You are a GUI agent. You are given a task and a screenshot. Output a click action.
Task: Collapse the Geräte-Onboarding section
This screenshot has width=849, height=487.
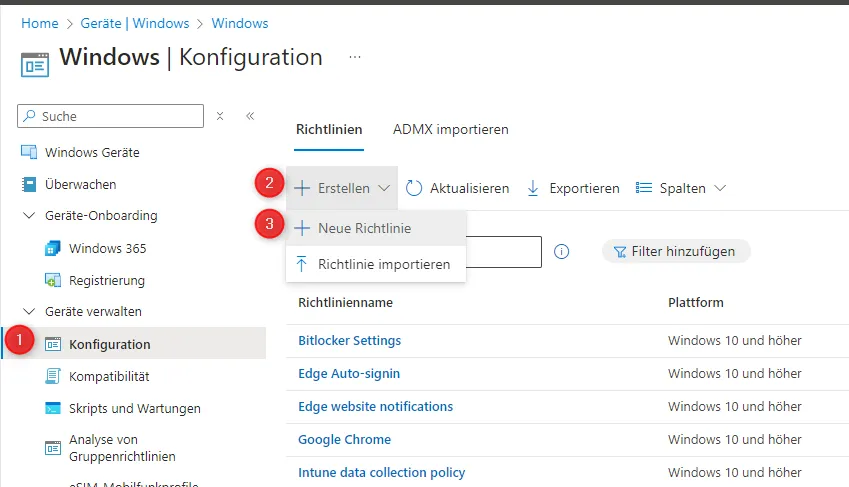[x=28, y=216]
